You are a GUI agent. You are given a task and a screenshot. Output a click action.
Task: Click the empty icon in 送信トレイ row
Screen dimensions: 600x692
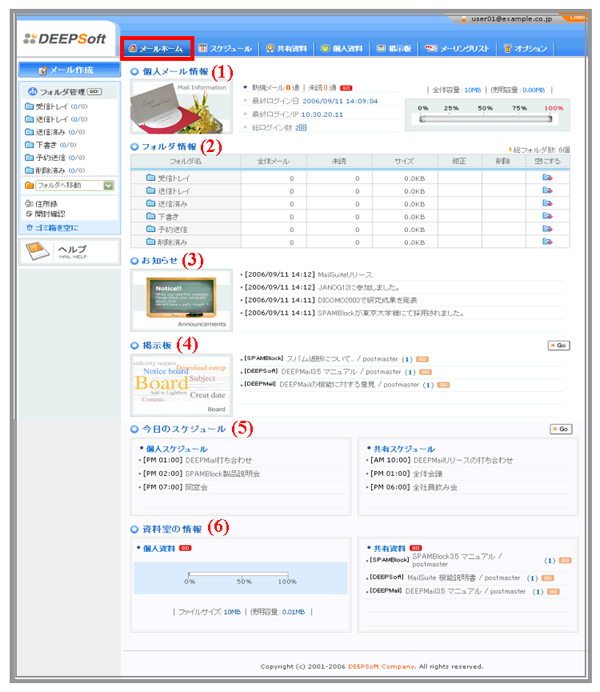547,190
